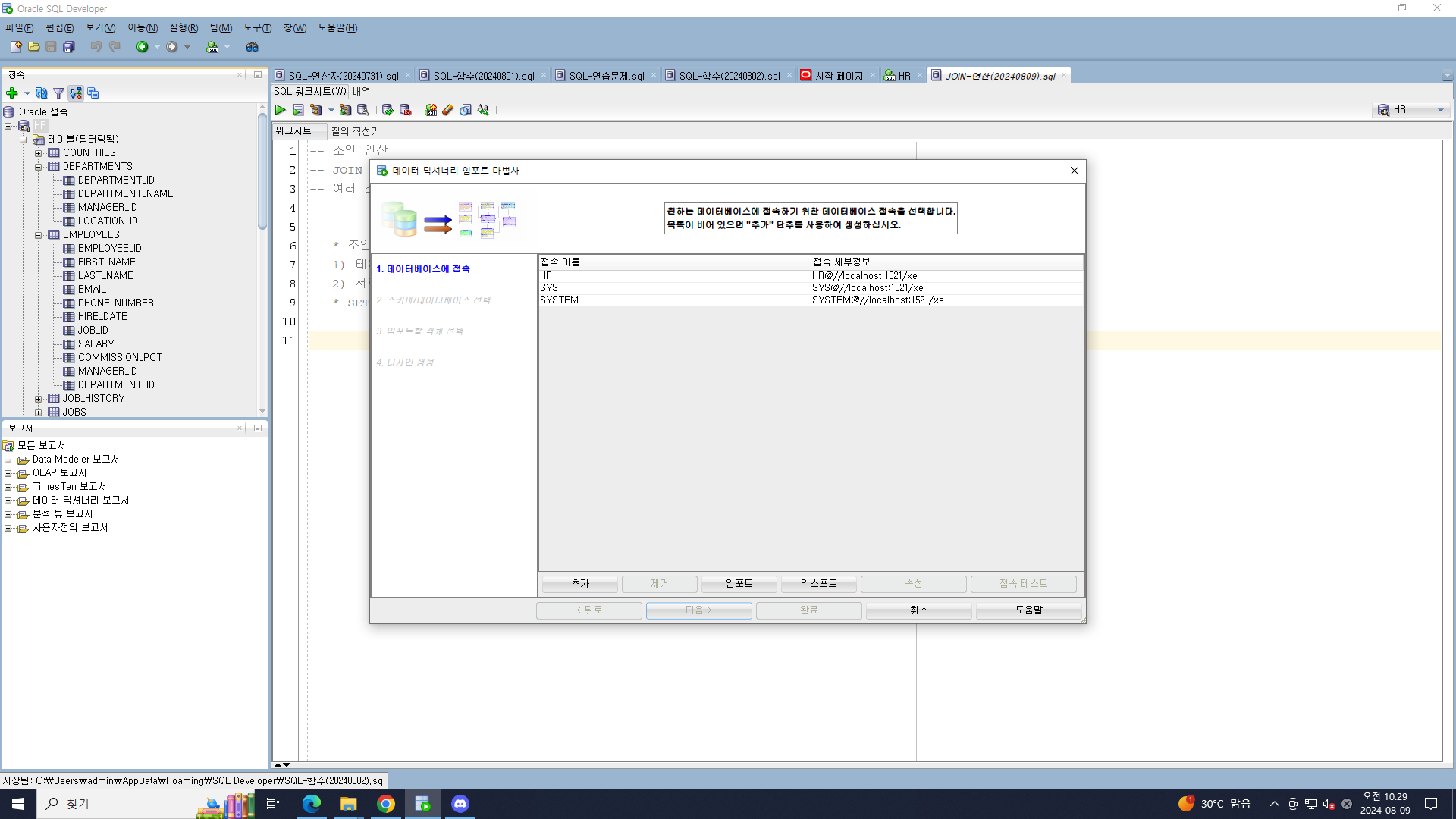Viewport: 1456px width, 819px height.
Task: Click the Run Statement green play icon
Action: tap(281, 110)
